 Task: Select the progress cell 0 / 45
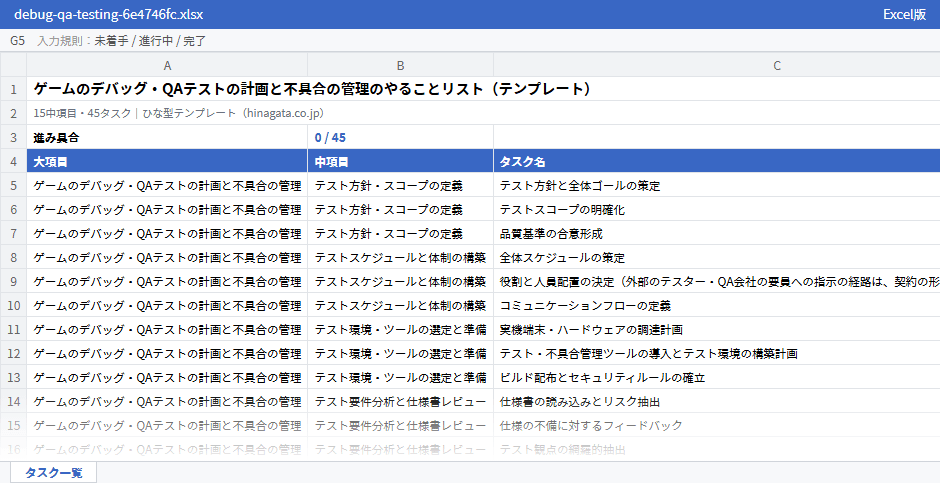400,137
